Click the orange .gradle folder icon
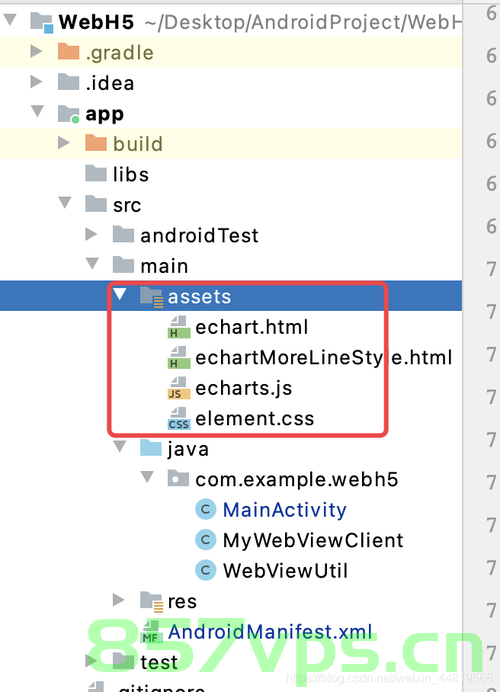This screenshot has height=692, width=500. pyautogui.click(x=68, y=52)
